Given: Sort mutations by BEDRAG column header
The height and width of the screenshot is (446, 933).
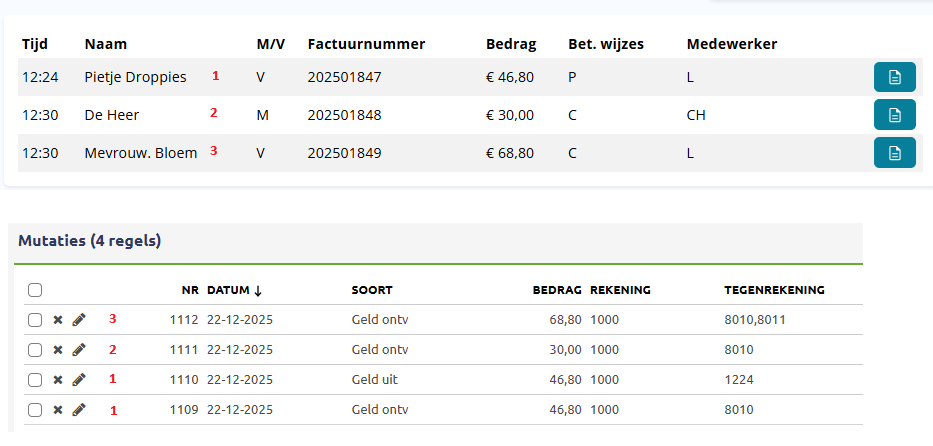Looking at the screenshot, I should point(556,290).
